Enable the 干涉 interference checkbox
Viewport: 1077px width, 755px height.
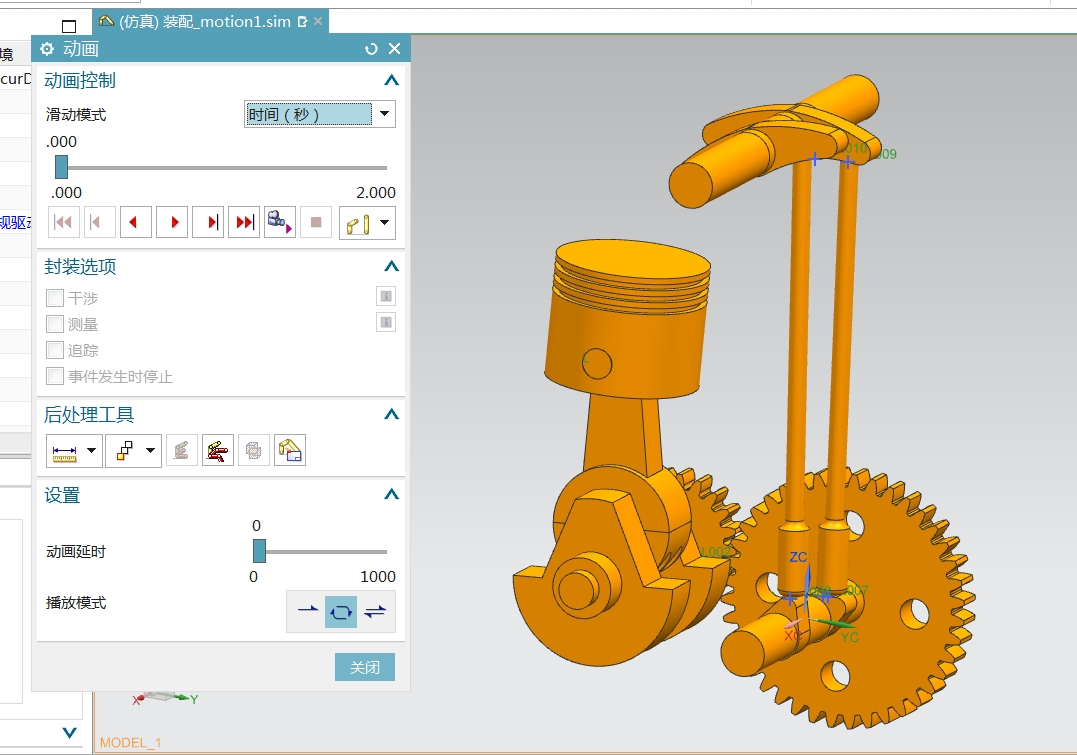tap(55, 298)
